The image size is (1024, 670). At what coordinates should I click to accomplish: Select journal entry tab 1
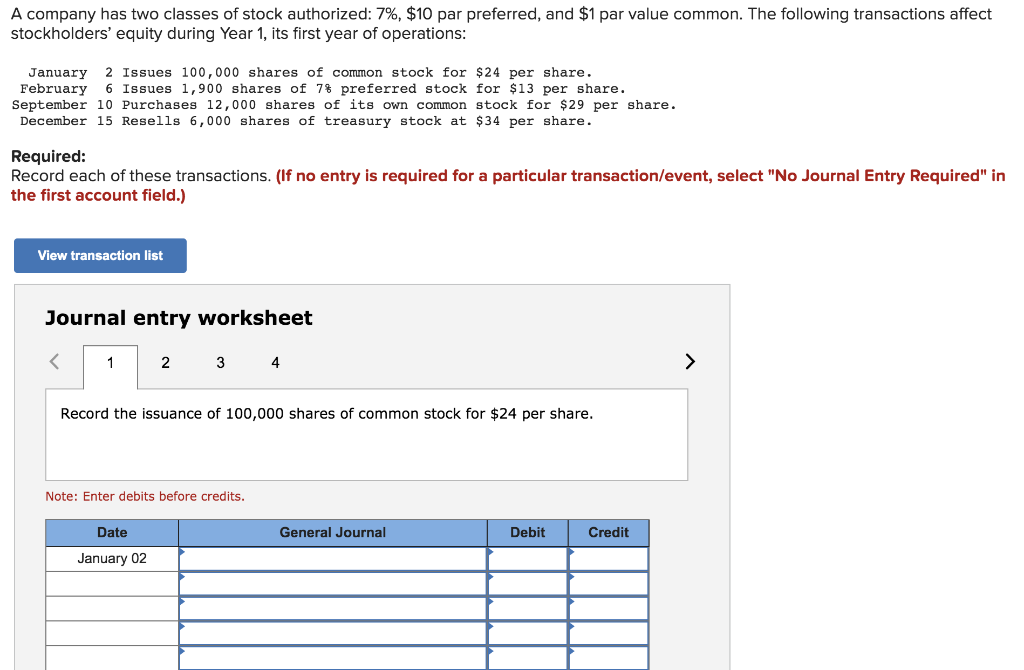coord(110,363)
